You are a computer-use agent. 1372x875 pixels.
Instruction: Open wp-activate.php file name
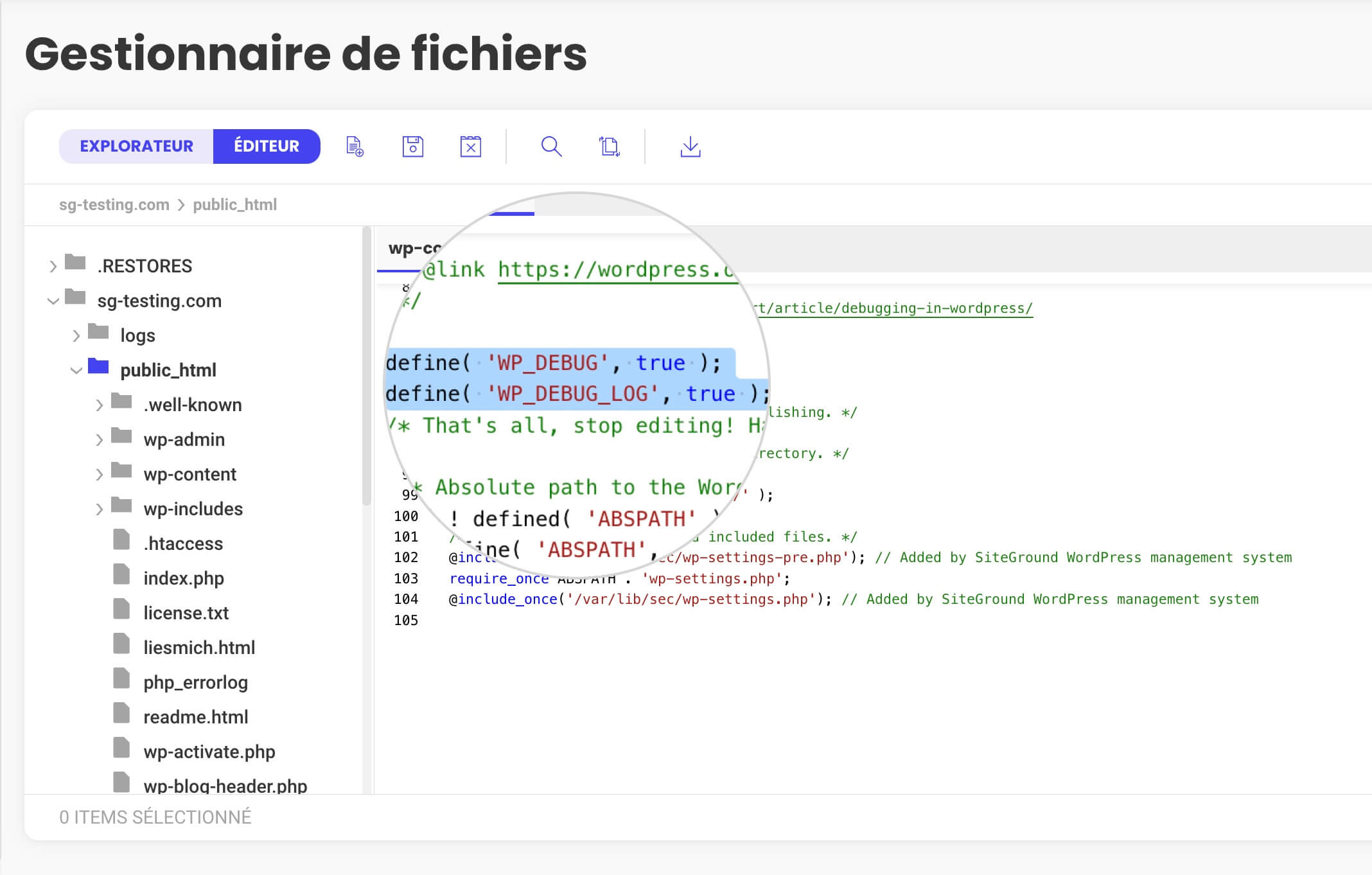tap(209, 752)
